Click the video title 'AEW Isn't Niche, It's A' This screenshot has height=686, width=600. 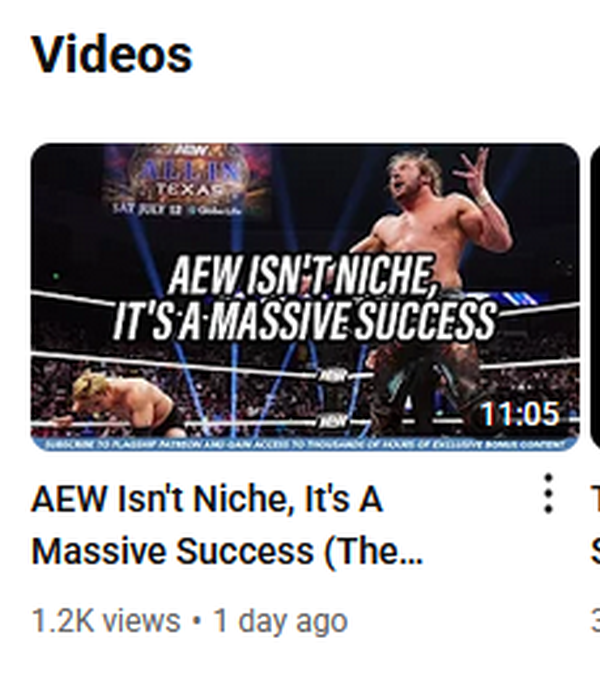point(207,500)
